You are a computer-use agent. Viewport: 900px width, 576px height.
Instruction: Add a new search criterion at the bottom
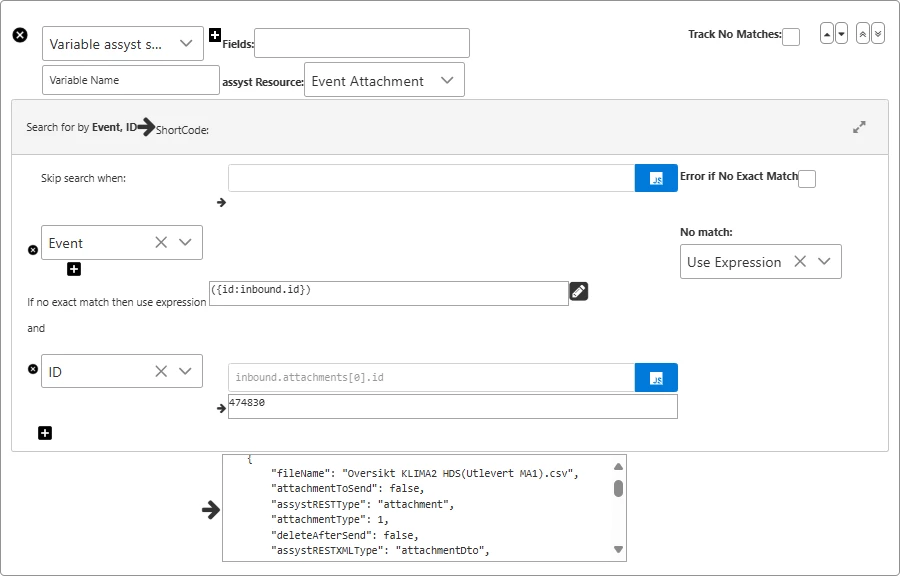click(45, 433)
